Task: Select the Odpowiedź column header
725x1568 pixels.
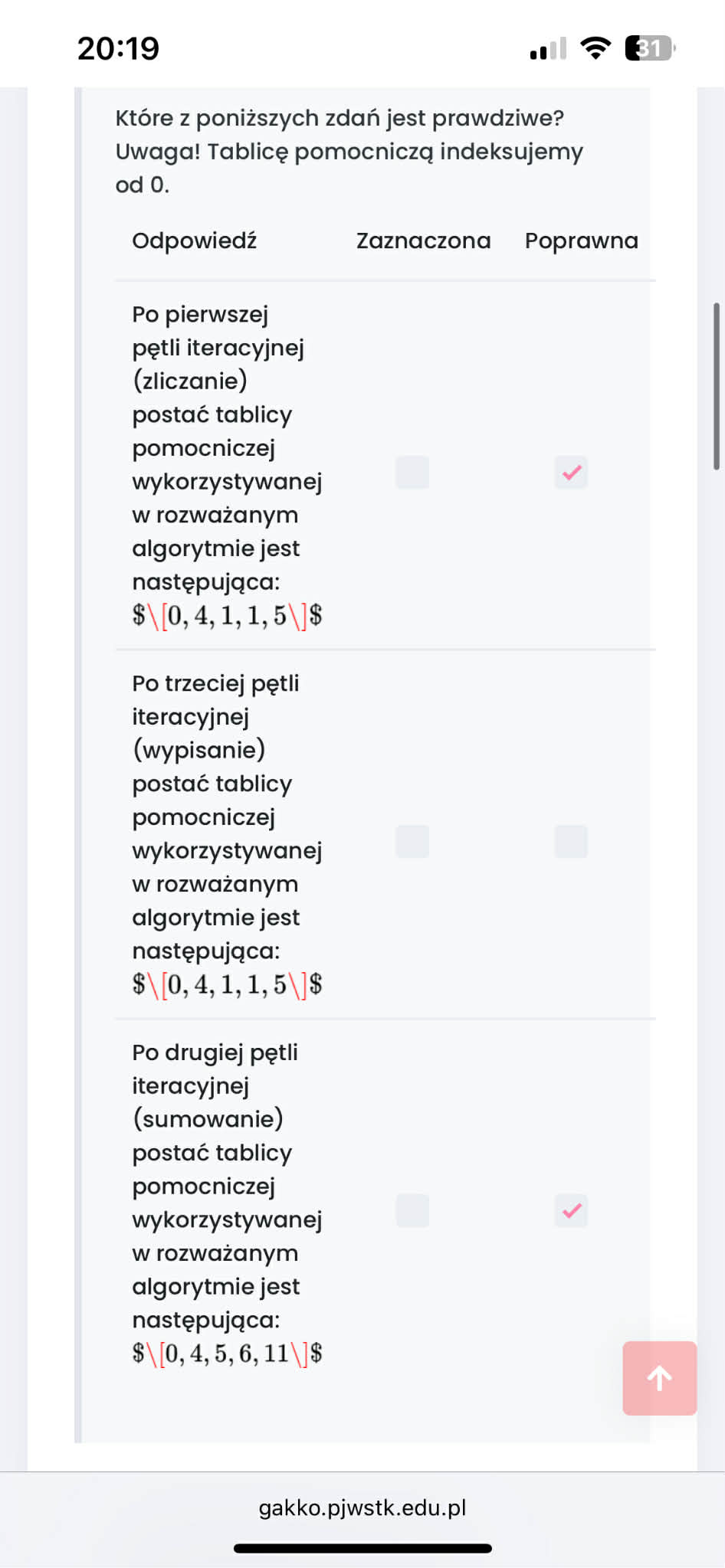Action: point(194,241)
